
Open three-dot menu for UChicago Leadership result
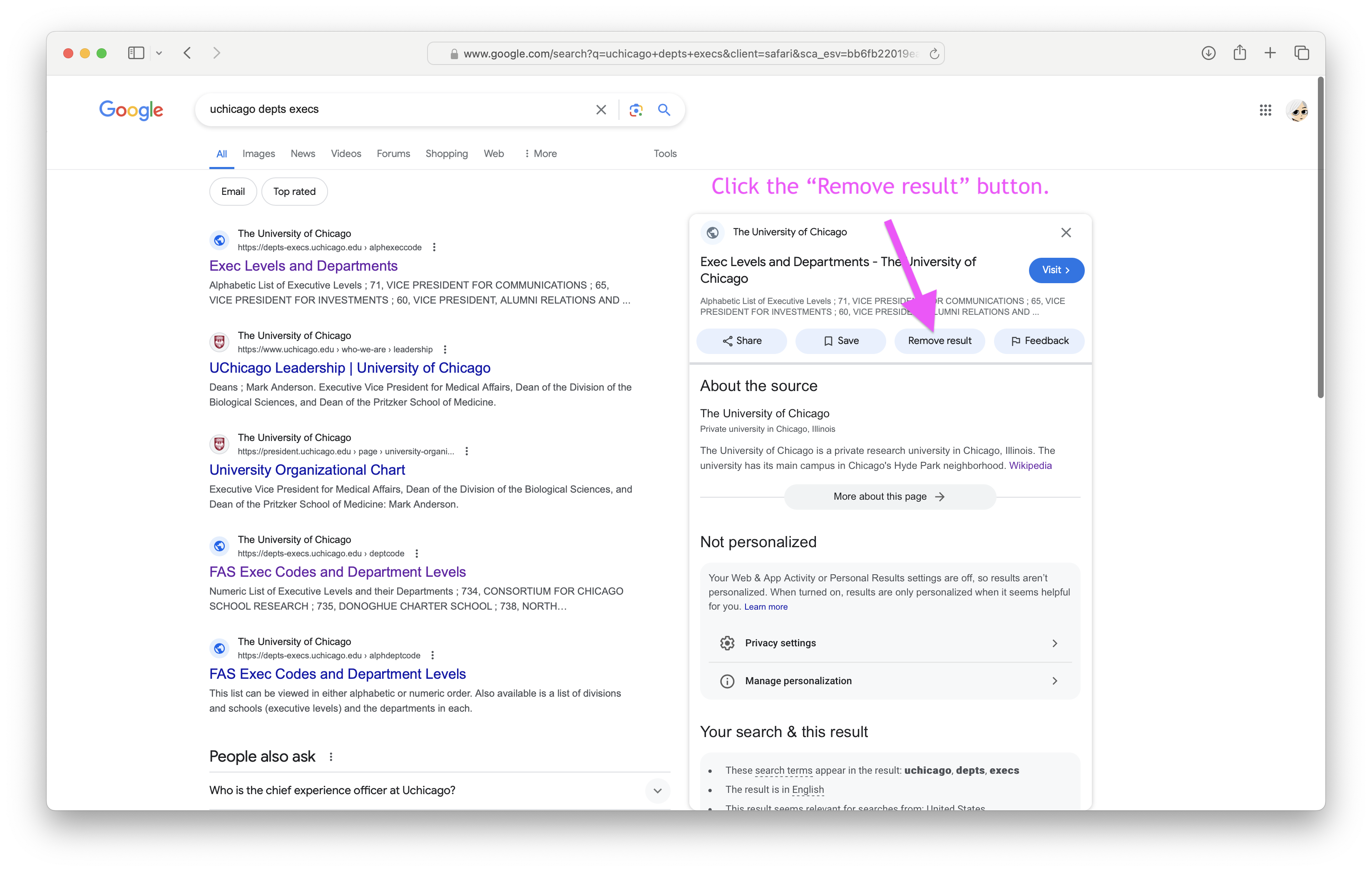pos(445,349)
